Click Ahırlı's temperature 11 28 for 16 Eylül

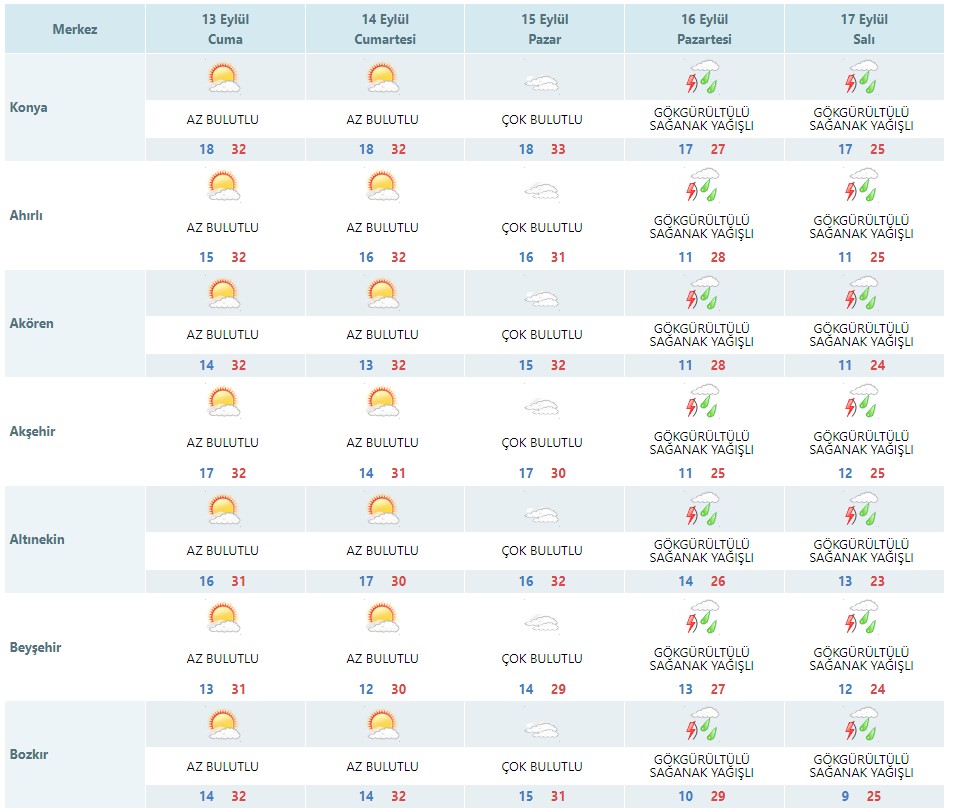click(x=702, y=257)
